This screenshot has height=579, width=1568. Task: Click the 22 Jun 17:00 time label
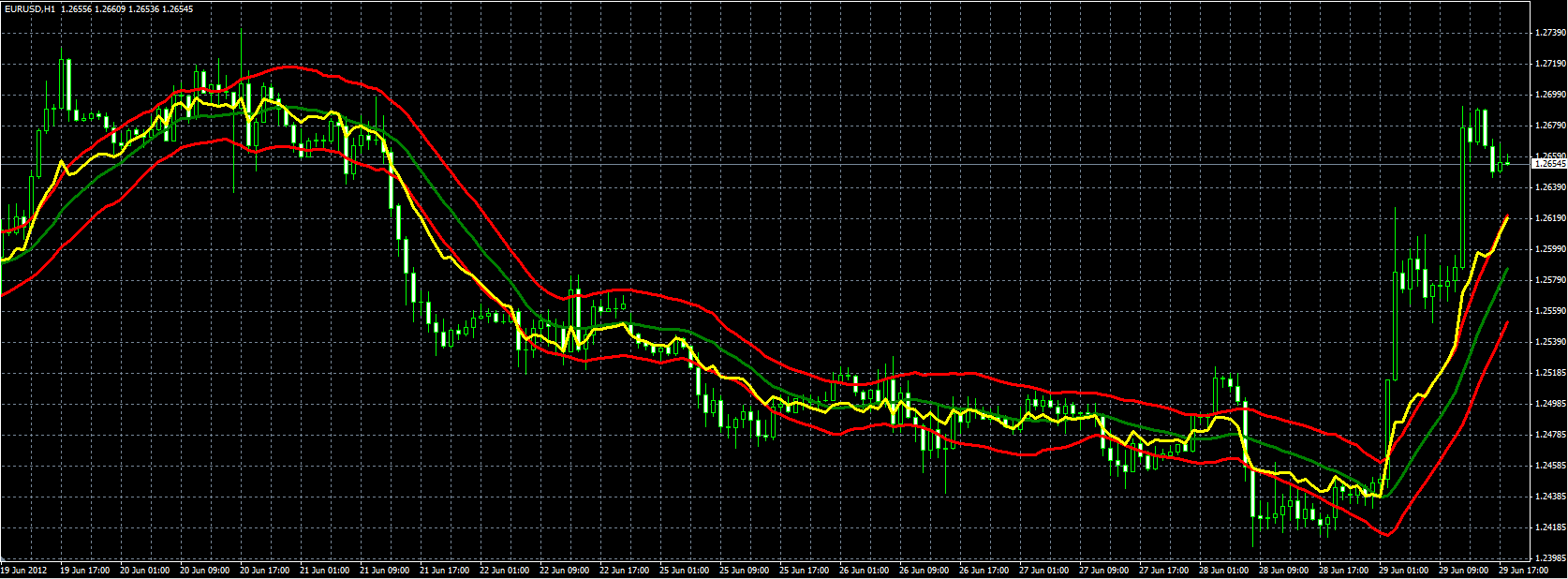click(624, 570)
